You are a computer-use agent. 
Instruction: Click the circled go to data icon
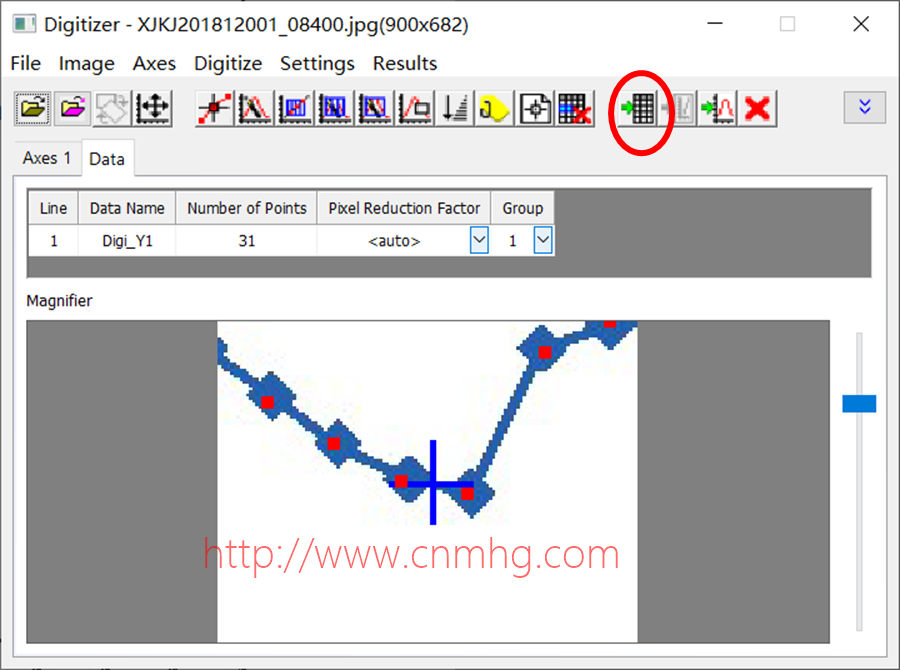[638, 108]
